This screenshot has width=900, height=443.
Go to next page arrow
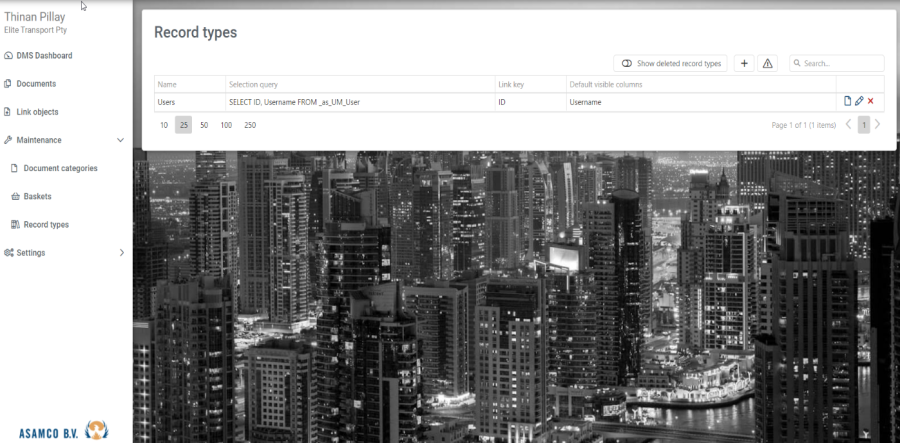pyautogui.click(x=877, y=125)
